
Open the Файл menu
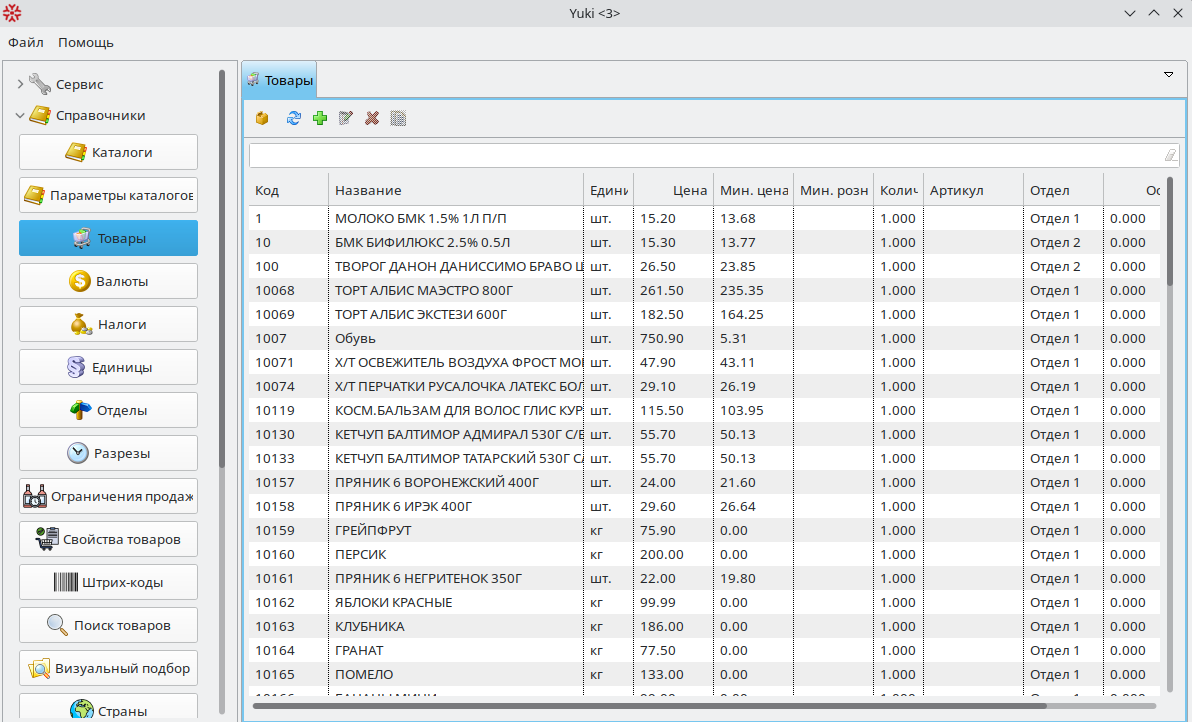tap(26, 42)
